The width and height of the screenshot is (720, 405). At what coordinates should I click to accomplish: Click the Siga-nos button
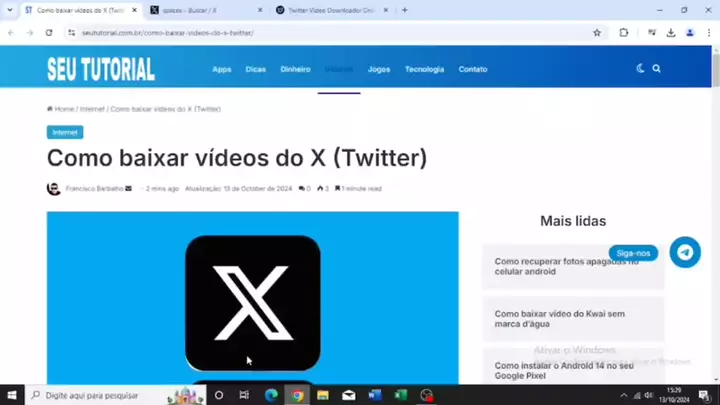633,253
